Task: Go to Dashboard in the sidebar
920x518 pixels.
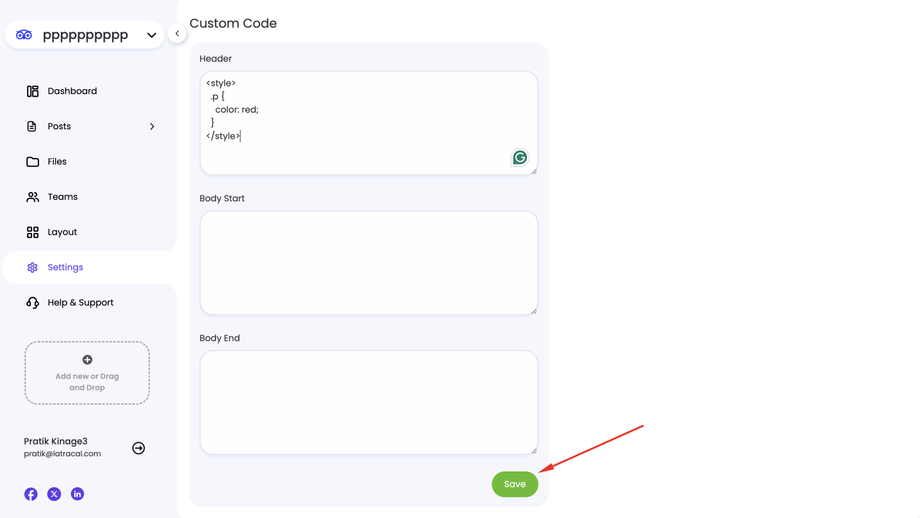Action: pos(72,91)
